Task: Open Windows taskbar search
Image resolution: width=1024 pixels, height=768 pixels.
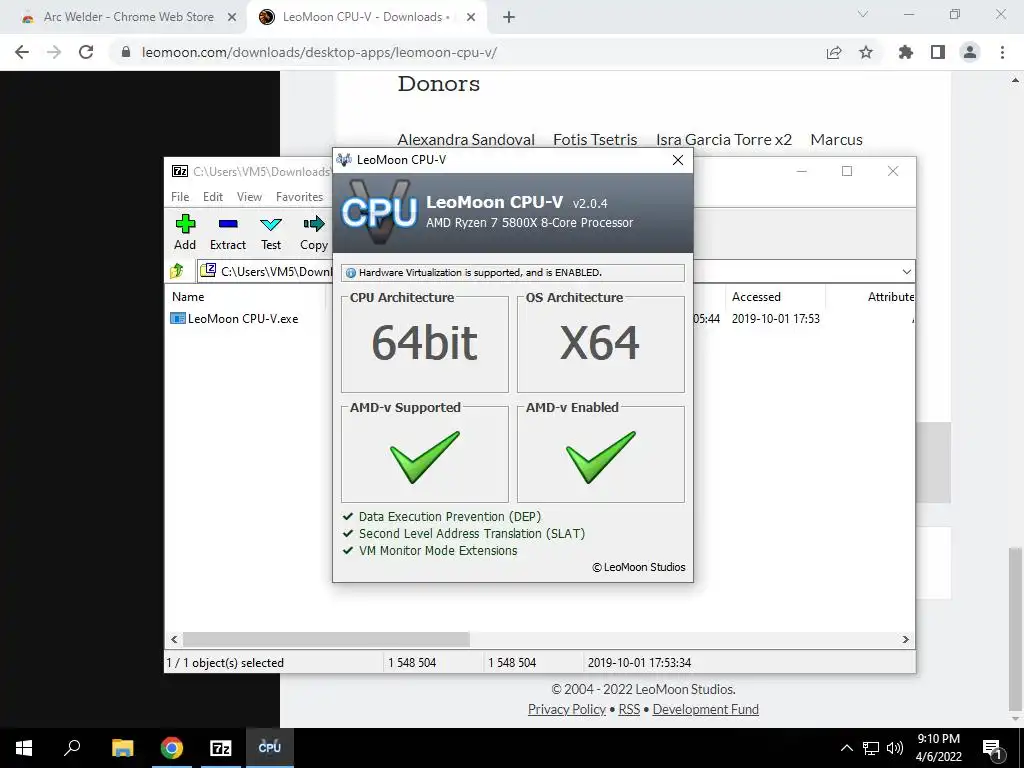Action: click(72, 748)
